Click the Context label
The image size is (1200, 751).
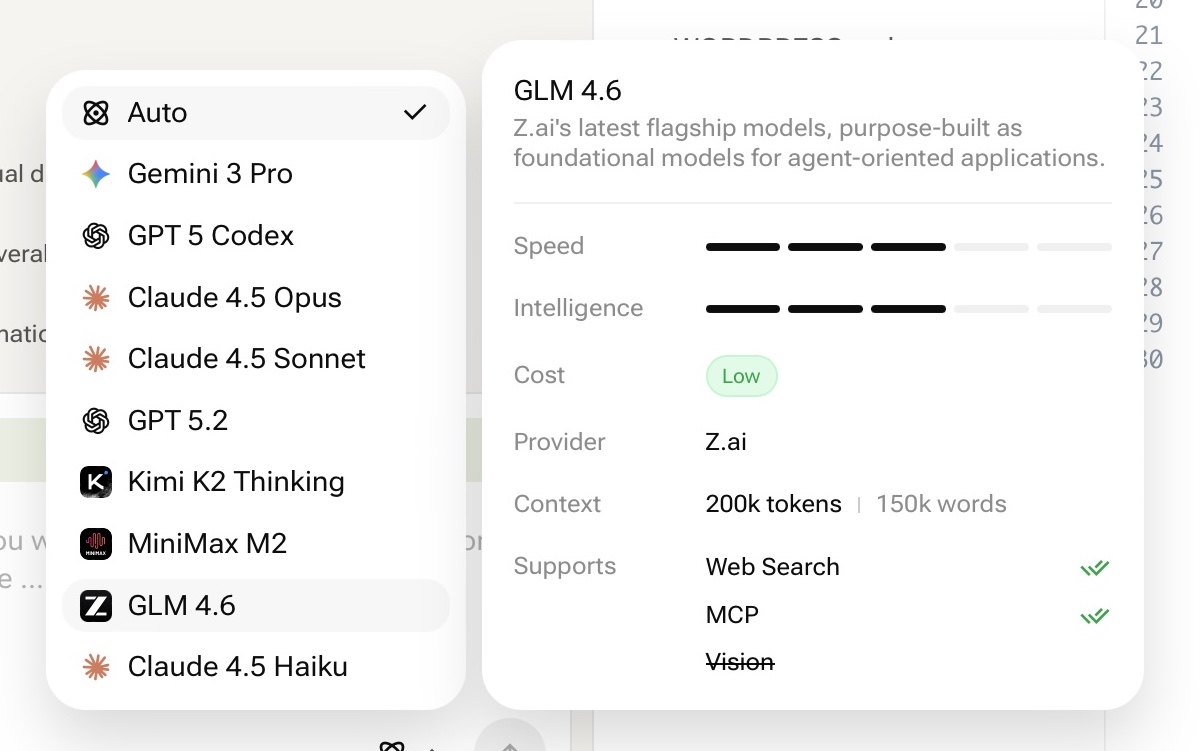(557, 504)
